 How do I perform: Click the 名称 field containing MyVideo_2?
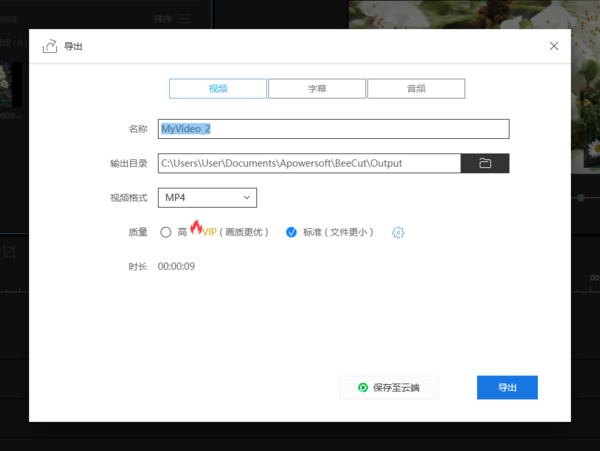[333, 129]
